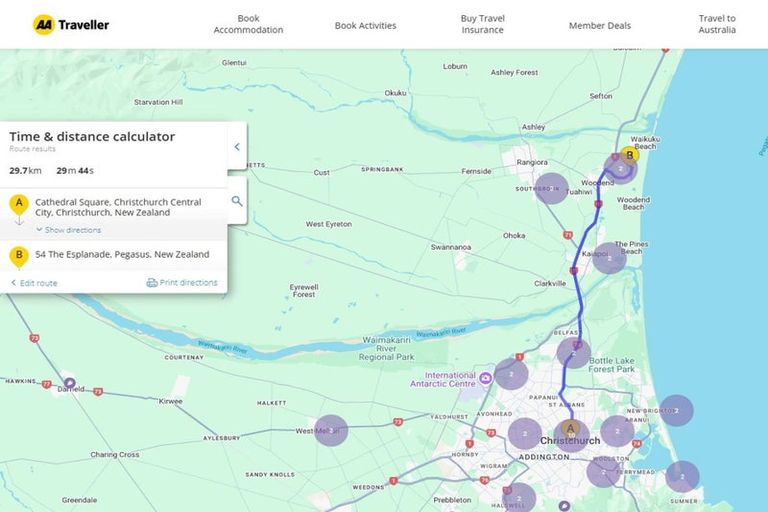The height and width of the screenshot is (512, 768).
Task: Click the AA Traveller logo
Action: click(x=71, y=24)
